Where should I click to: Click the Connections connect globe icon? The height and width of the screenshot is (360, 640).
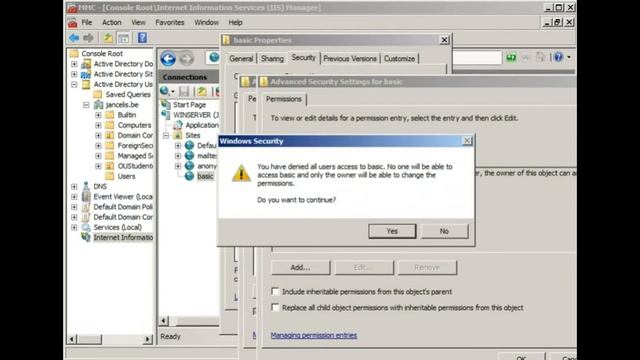click(165, 91)
